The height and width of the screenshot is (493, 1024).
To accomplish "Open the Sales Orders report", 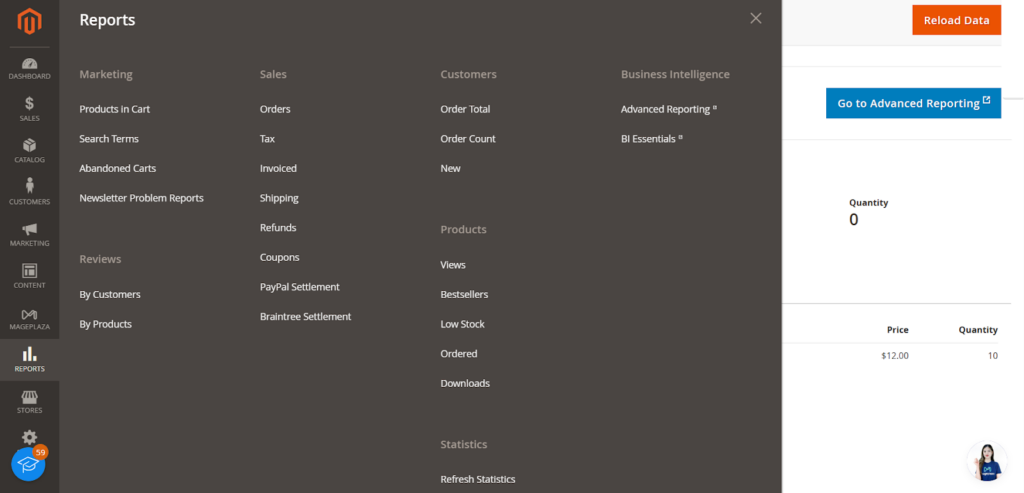I will coord(275,109).
